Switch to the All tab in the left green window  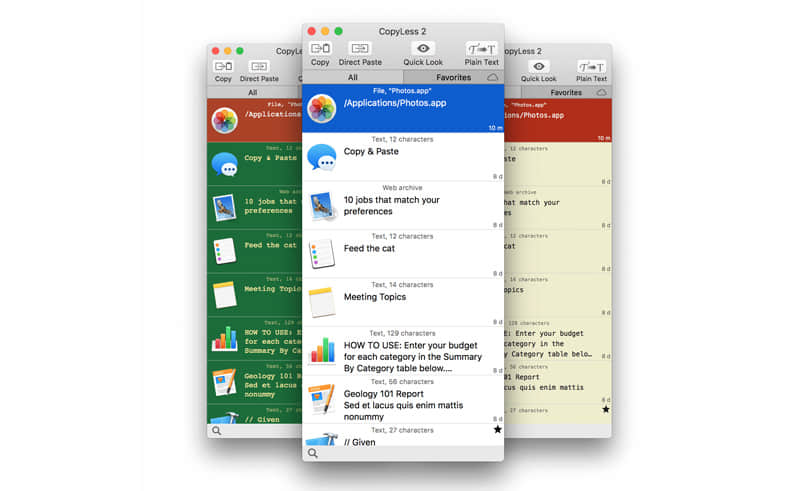(253, 92)
